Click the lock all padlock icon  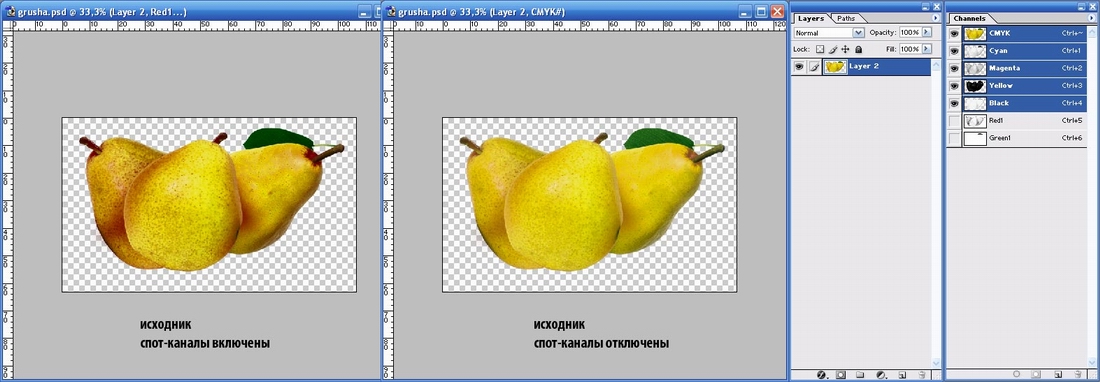coord(858,50)
